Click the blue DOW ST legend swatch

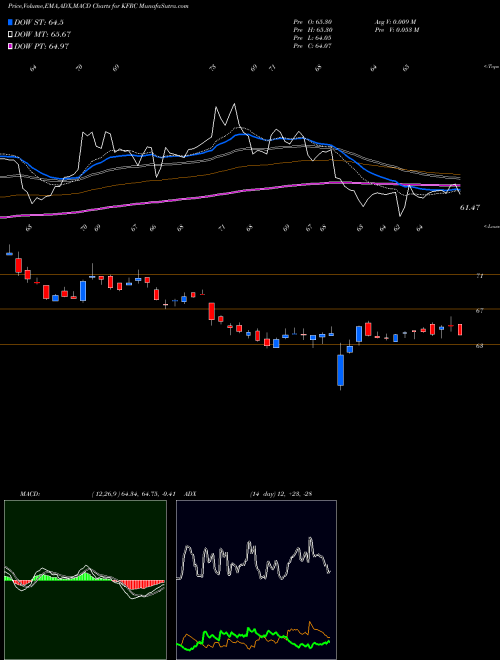11,22
